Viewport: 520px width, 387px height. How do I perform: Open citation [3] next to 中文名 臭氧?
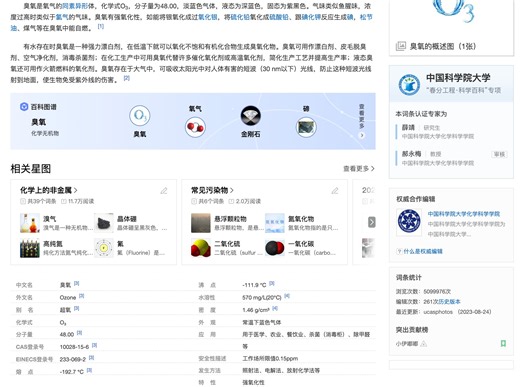tap(76, 283)
